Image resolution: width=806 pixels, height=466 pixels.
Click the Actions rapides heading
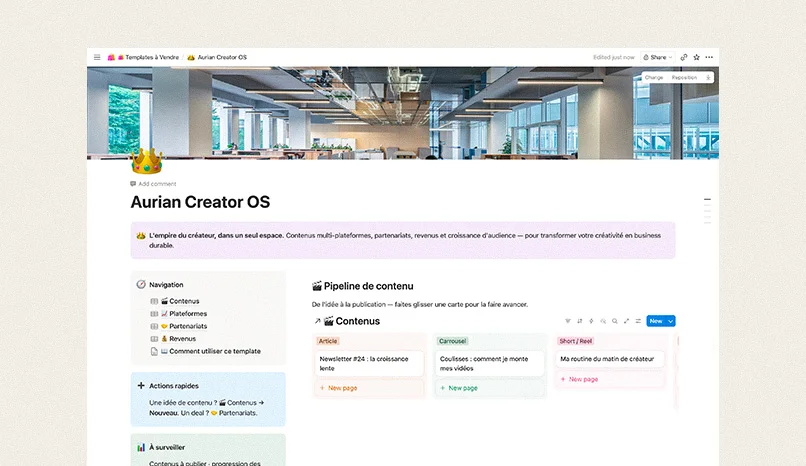(174, 386)
